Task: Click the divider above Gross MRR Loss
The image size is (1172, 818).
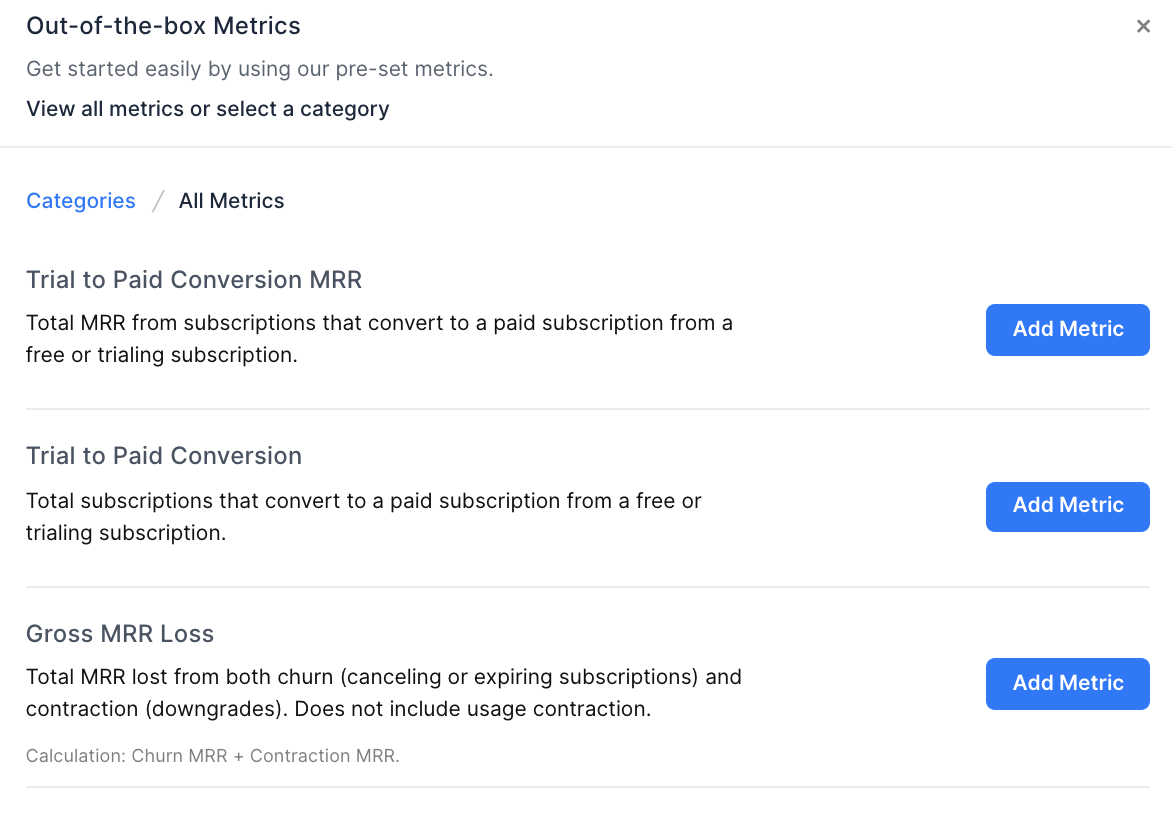Action: click(586, 587)
